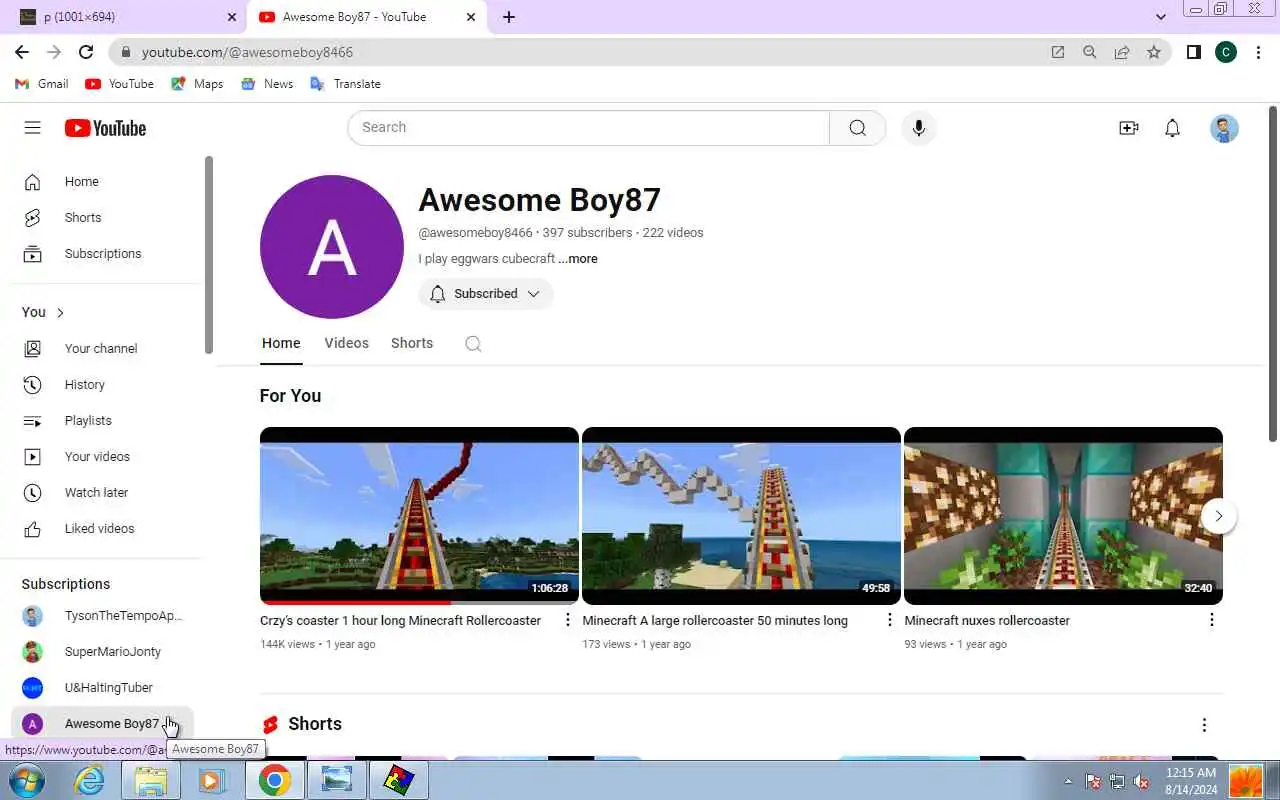Open Awesome Boy87 subscription in sidebar

[103, 724]
